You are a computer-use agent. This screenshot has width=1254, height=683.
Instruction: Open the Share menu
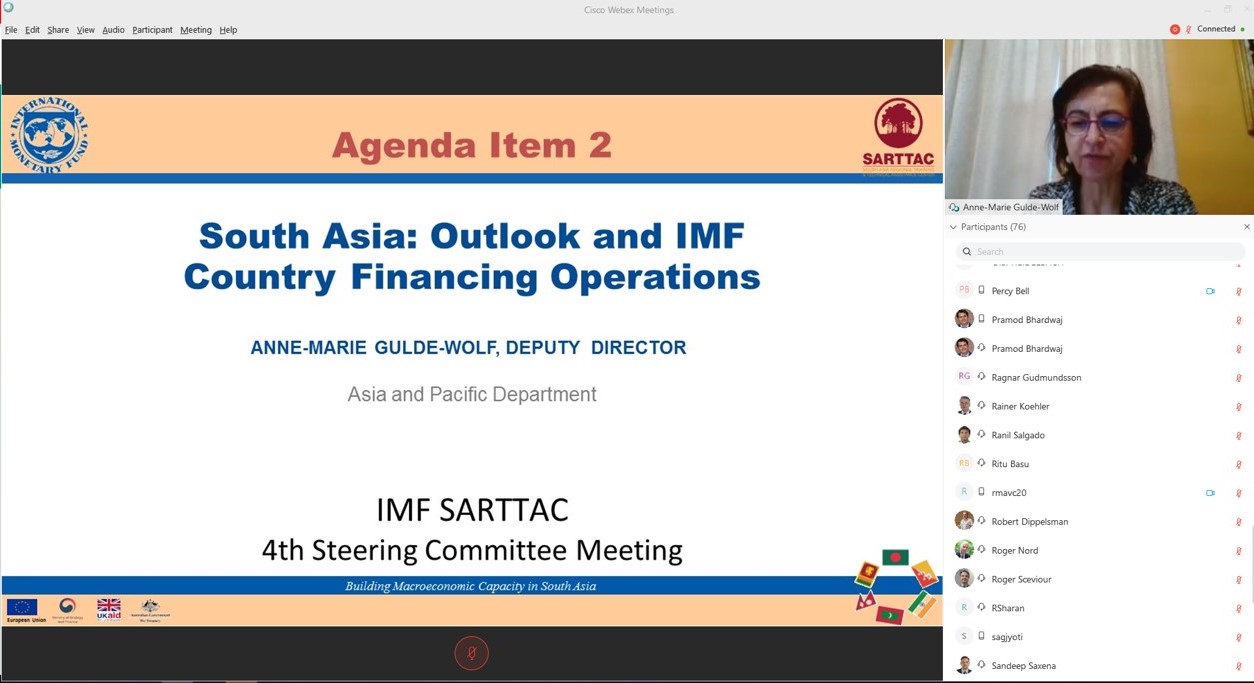58,30
